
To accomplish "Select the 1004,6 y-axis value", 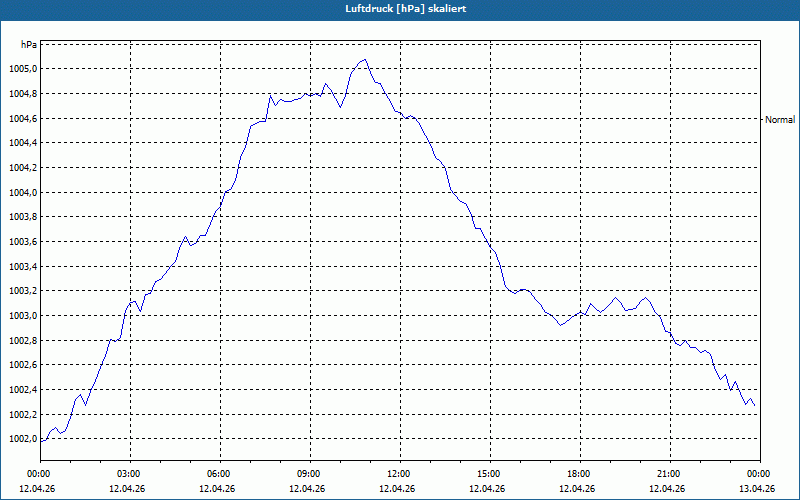I will point(23,118).
